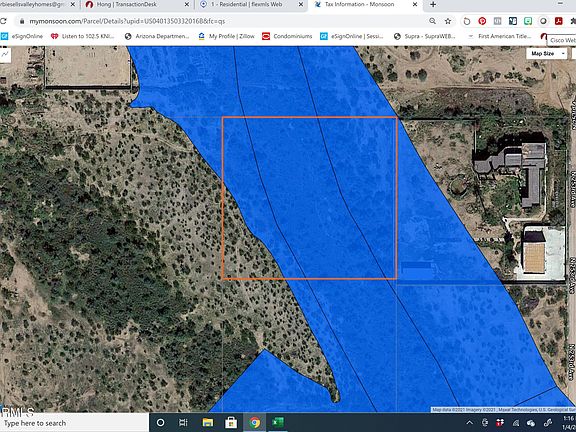Open File Explorer from taskbar
This screenshot has height=432, width=576.
coord(208,423)
